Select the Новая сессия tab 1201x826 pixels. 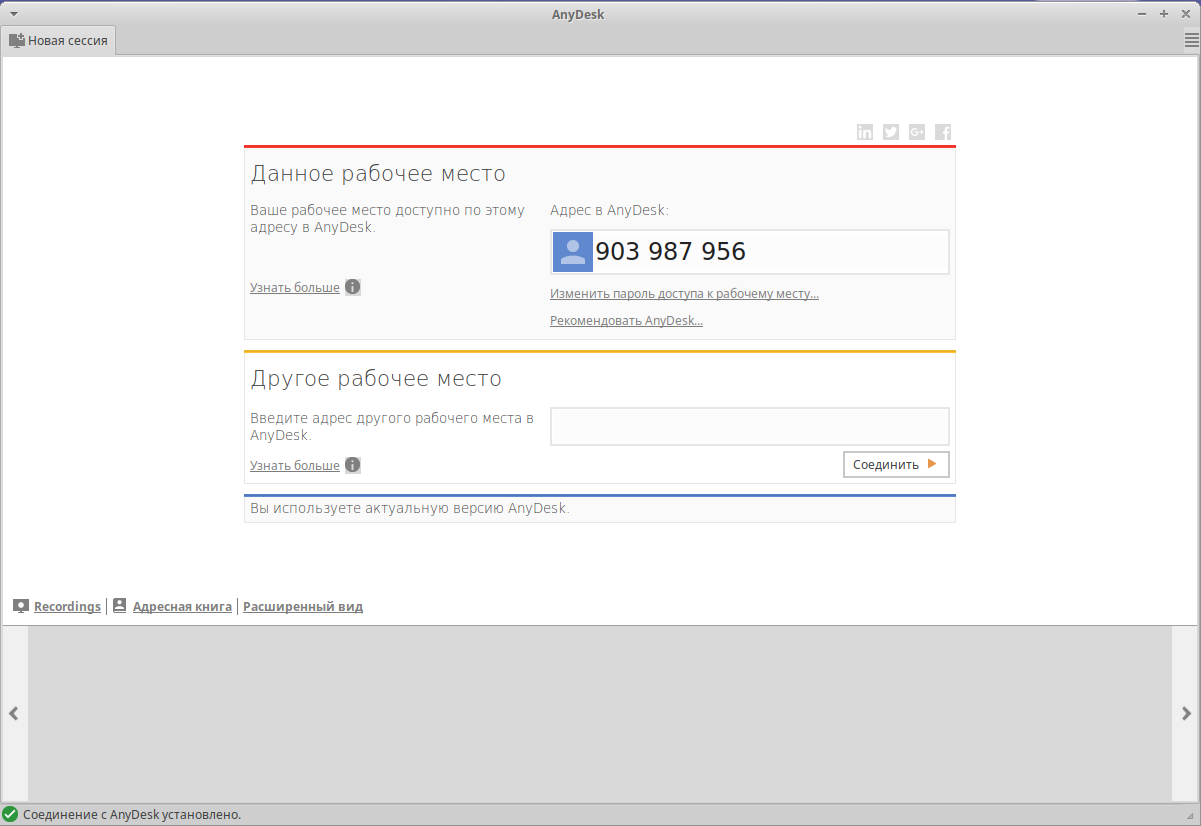59,41
